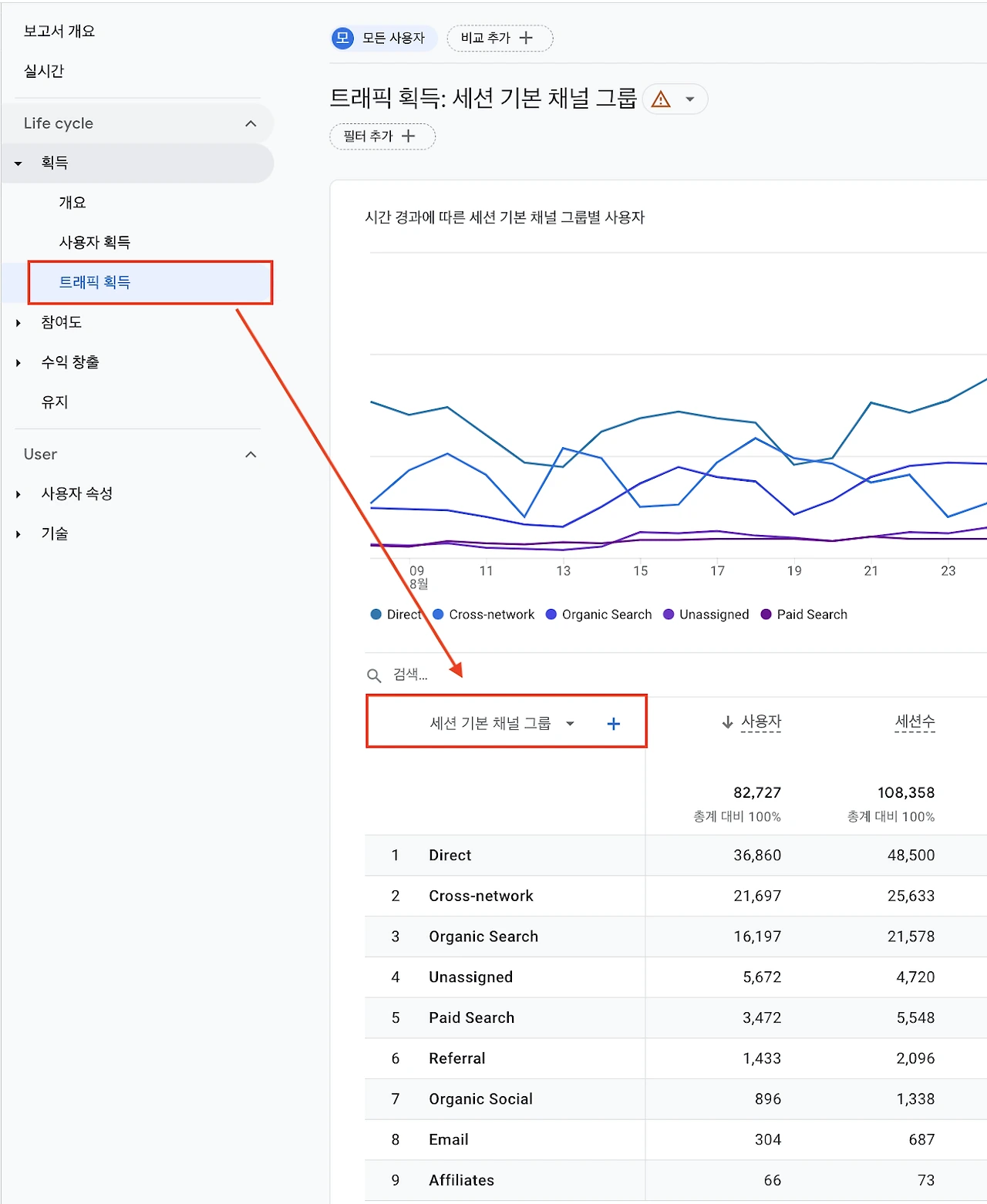Select 트래픽 획득 in the sidebar
This screenshot has height=1204, width=987.
pyautogui.click(x=95, y=282)
